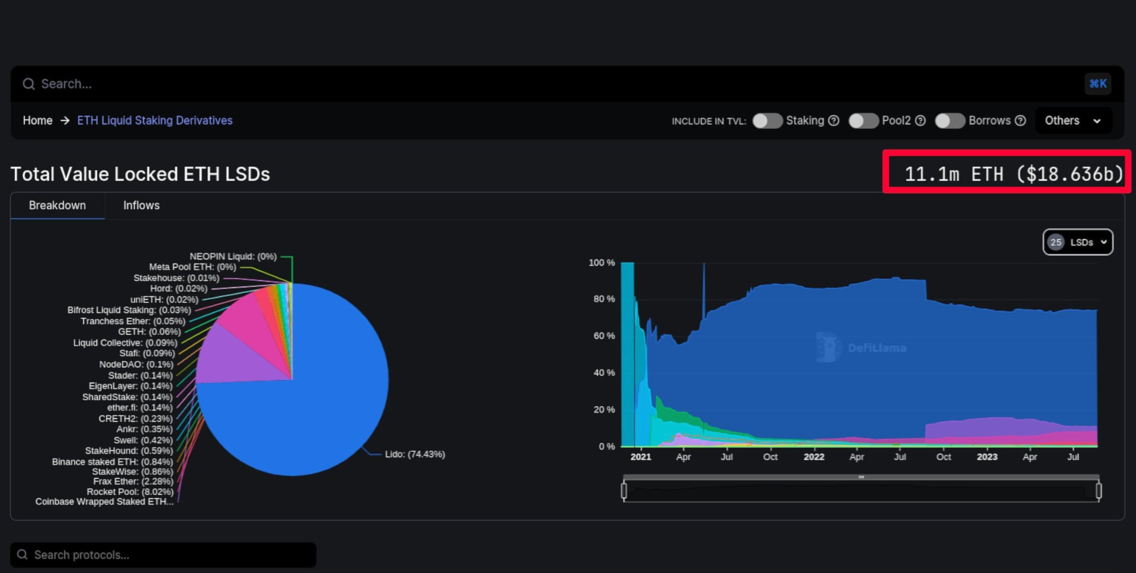Focus the Search protocols input field
1136x573 pixels.
pos(163,555)
